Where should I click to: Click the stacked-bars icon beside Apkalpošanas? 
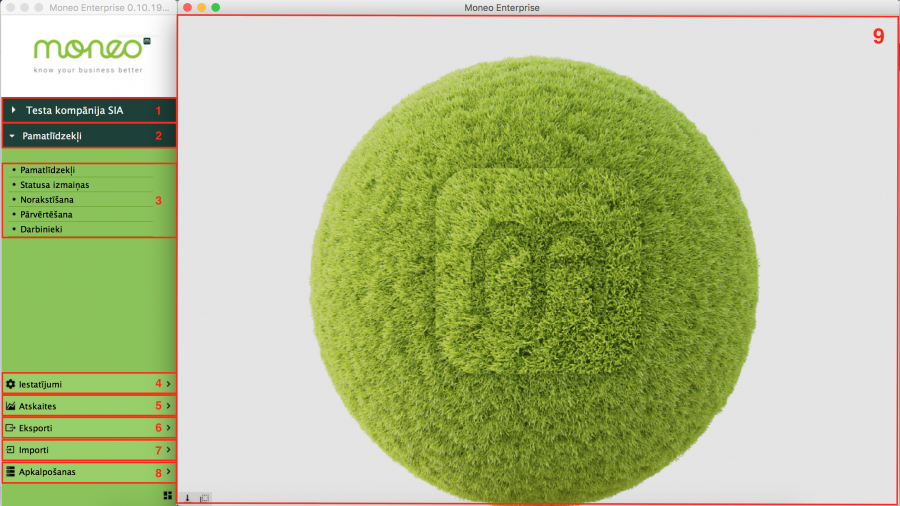click(x=11, y=471)
